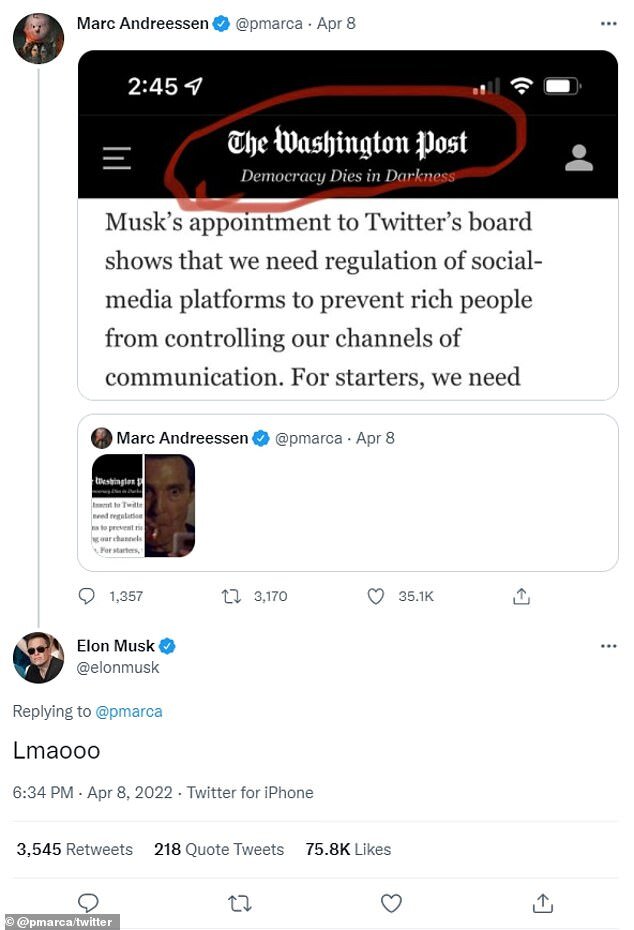Retweet Elon Musk's Lmaooo tweet

(239, 903)
